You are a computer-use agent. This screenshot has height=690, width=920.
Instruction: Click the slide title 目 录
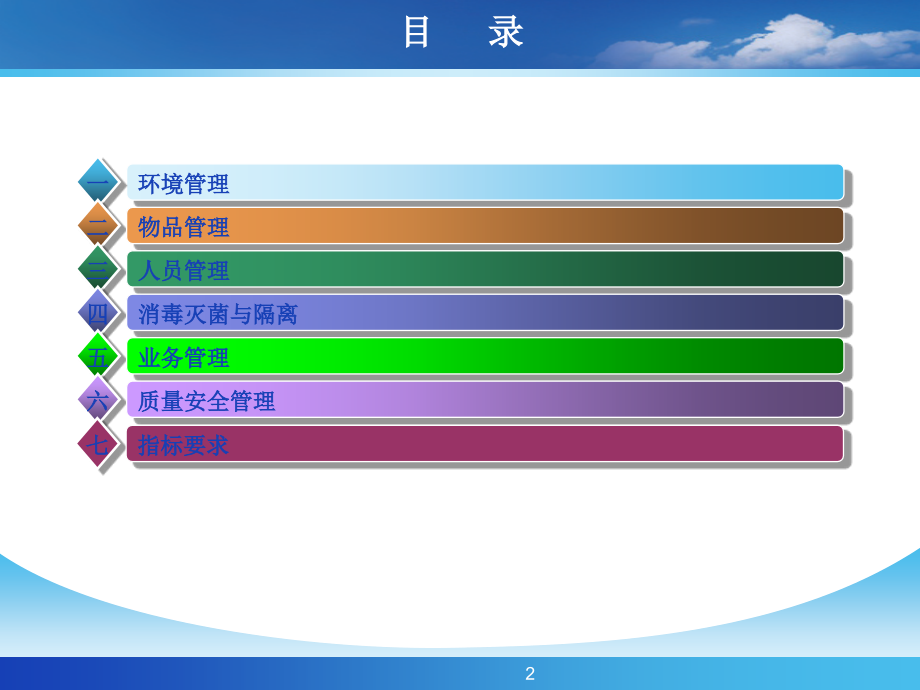coord(465,33)
